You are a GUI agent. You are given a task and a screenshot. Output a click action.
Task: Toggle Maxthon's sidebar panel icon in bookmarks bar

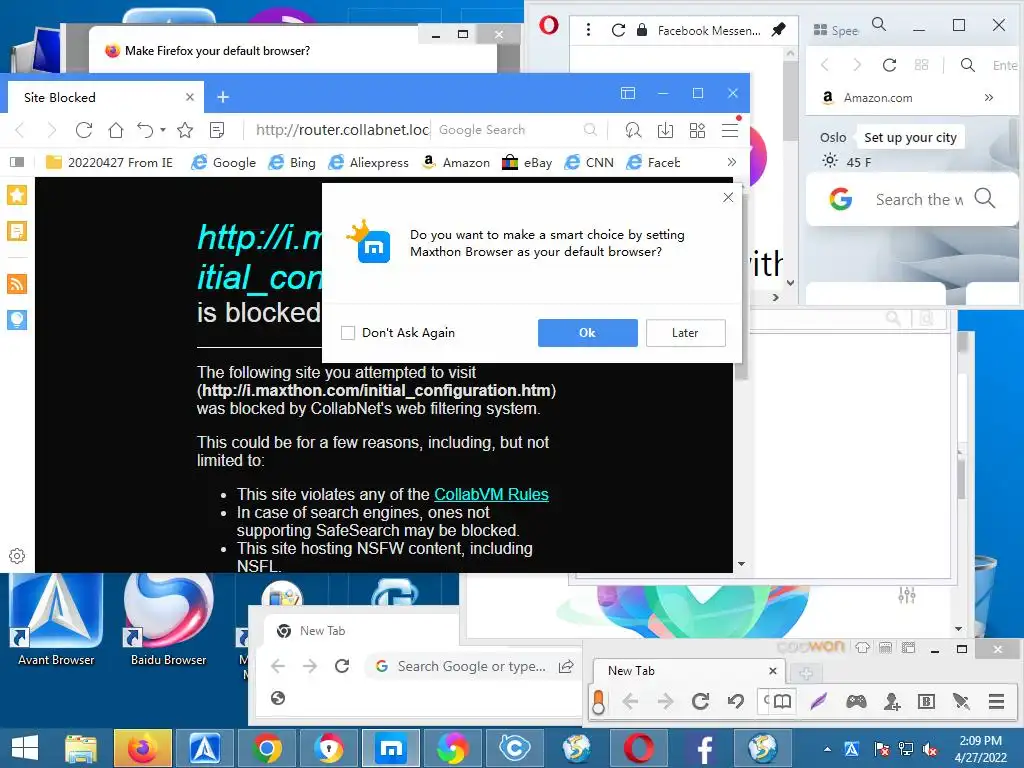click(17, 162)
